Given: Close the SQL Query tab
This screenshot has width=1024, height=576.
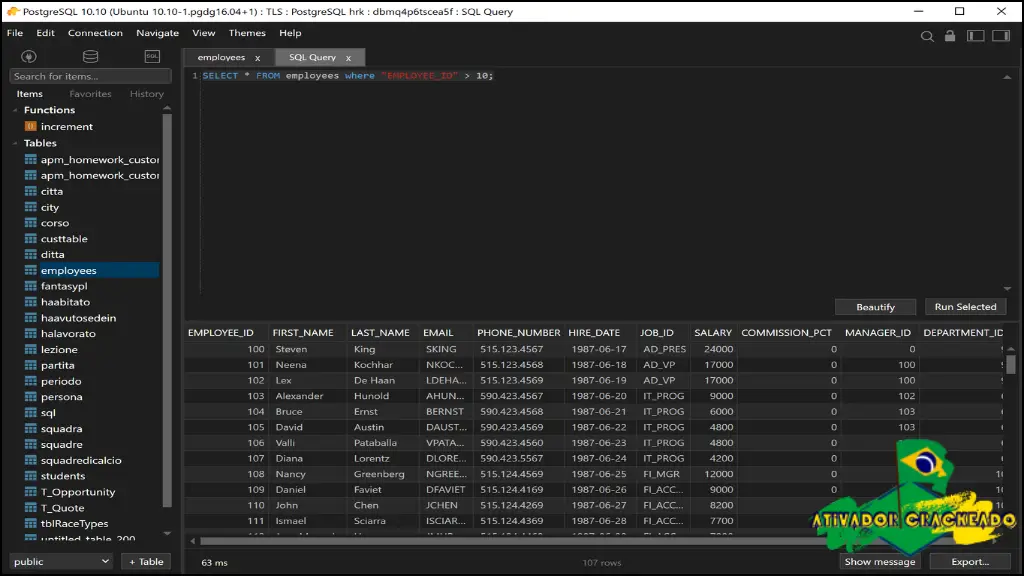Looking at the screenshot, I should click(348, 58).
